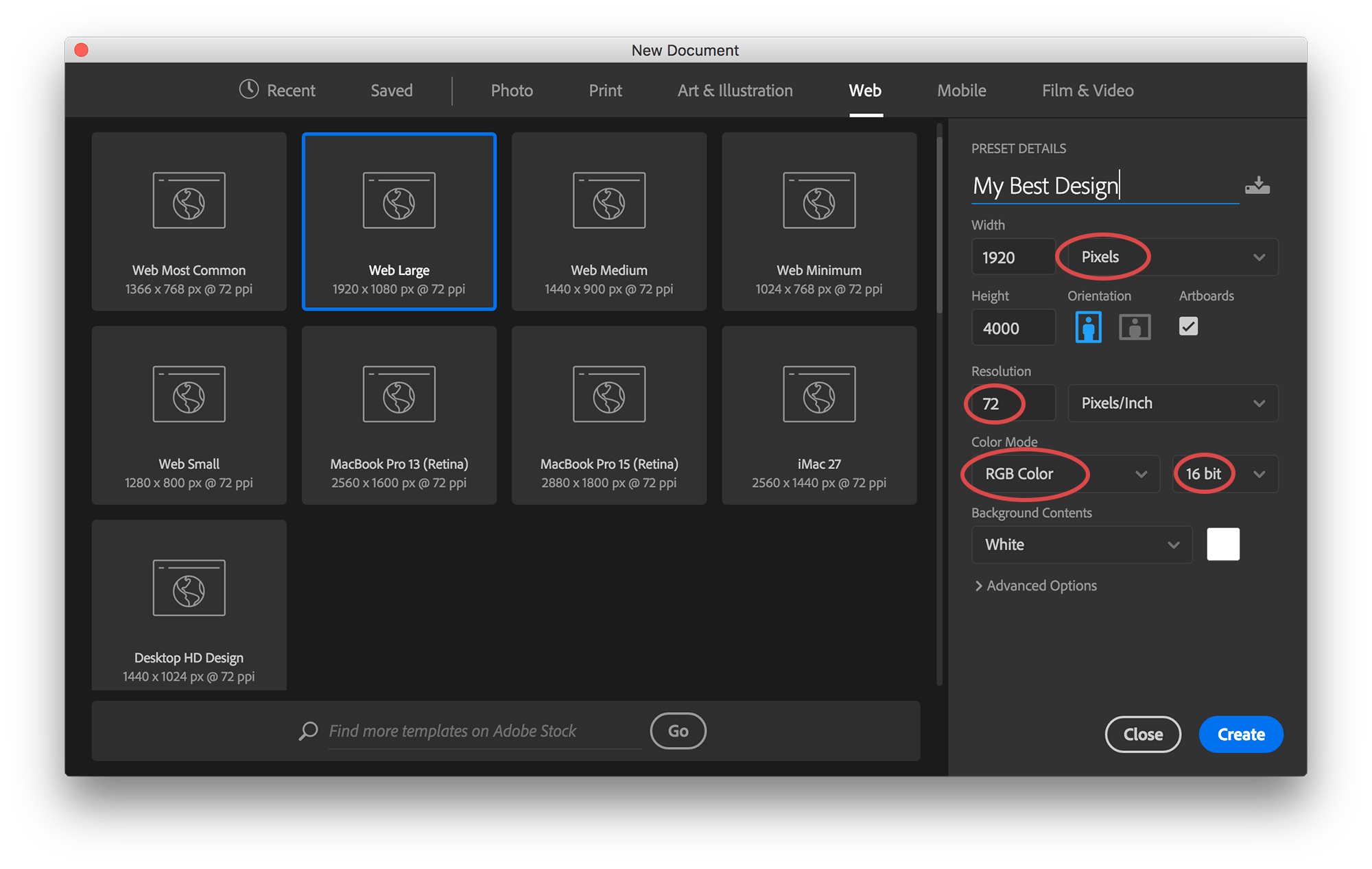Click the Desktop HD Design preset icon

click(x=189, y=588)
